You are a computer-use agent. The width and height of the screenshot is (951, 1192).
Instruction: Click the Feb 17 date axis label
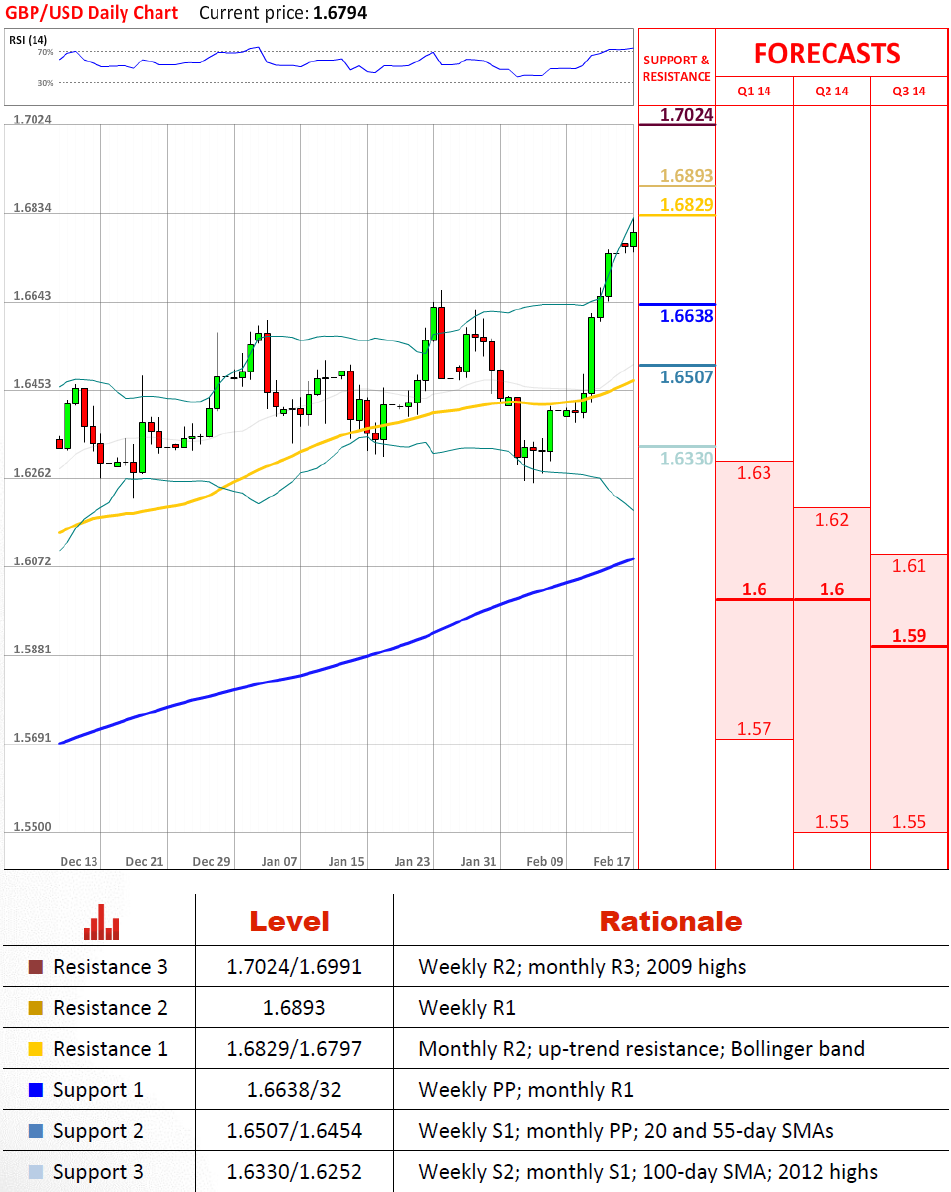click(611, 861)
